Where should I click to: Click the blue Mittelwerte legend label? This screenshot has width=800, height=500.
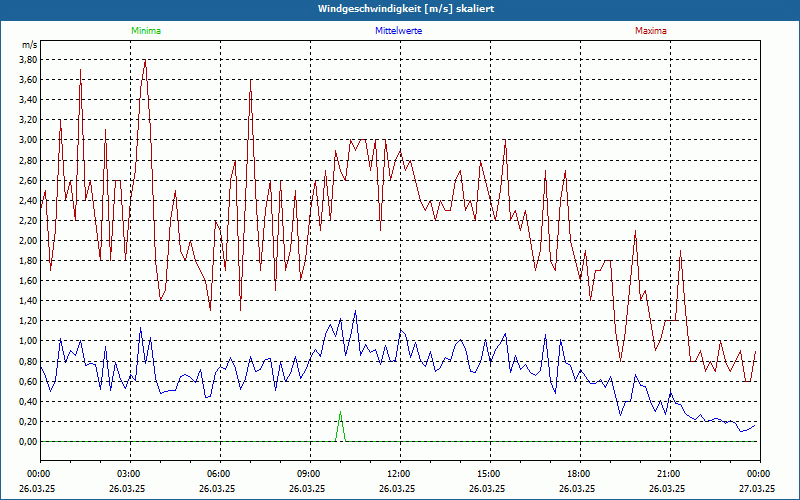coord(398,31)
